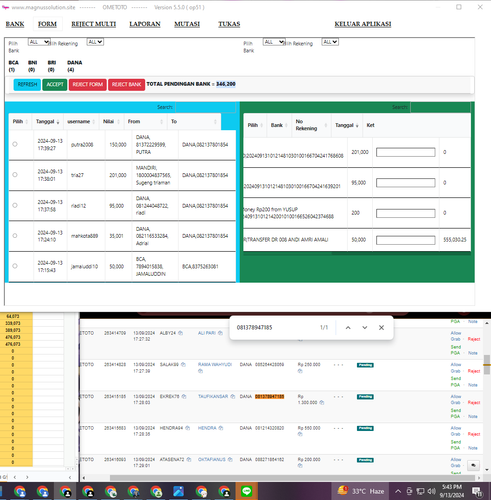Click the REJECT FORM button

click(88, 85)
